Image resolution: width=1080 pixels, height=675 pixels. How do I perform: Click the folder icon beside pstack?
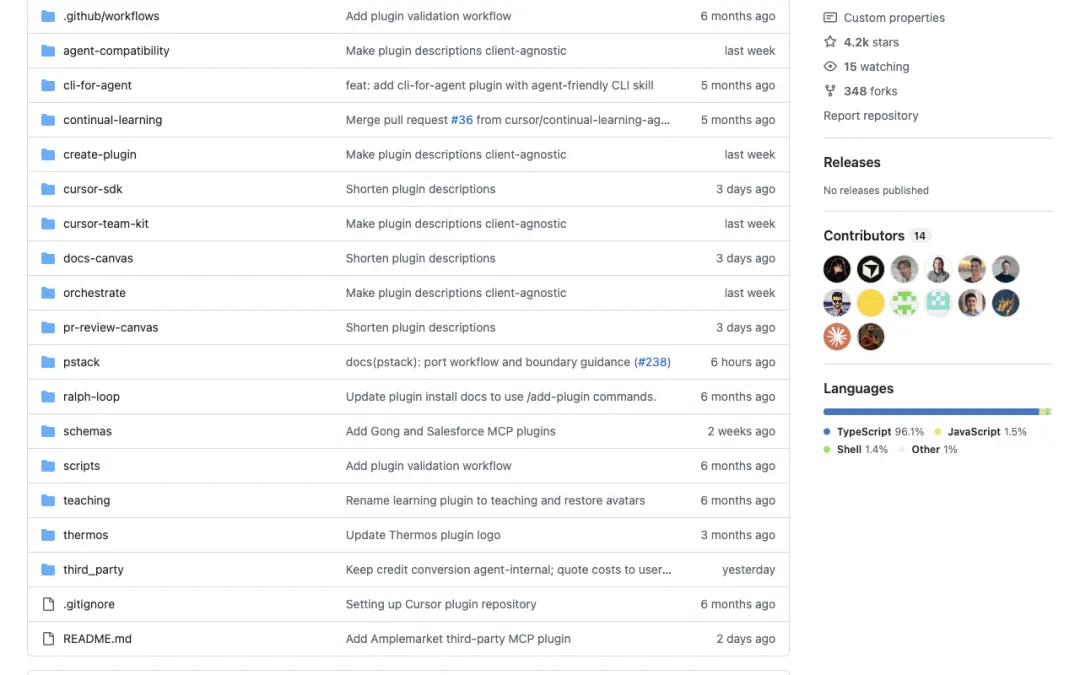pyautogui.click(x=48, y=362)
